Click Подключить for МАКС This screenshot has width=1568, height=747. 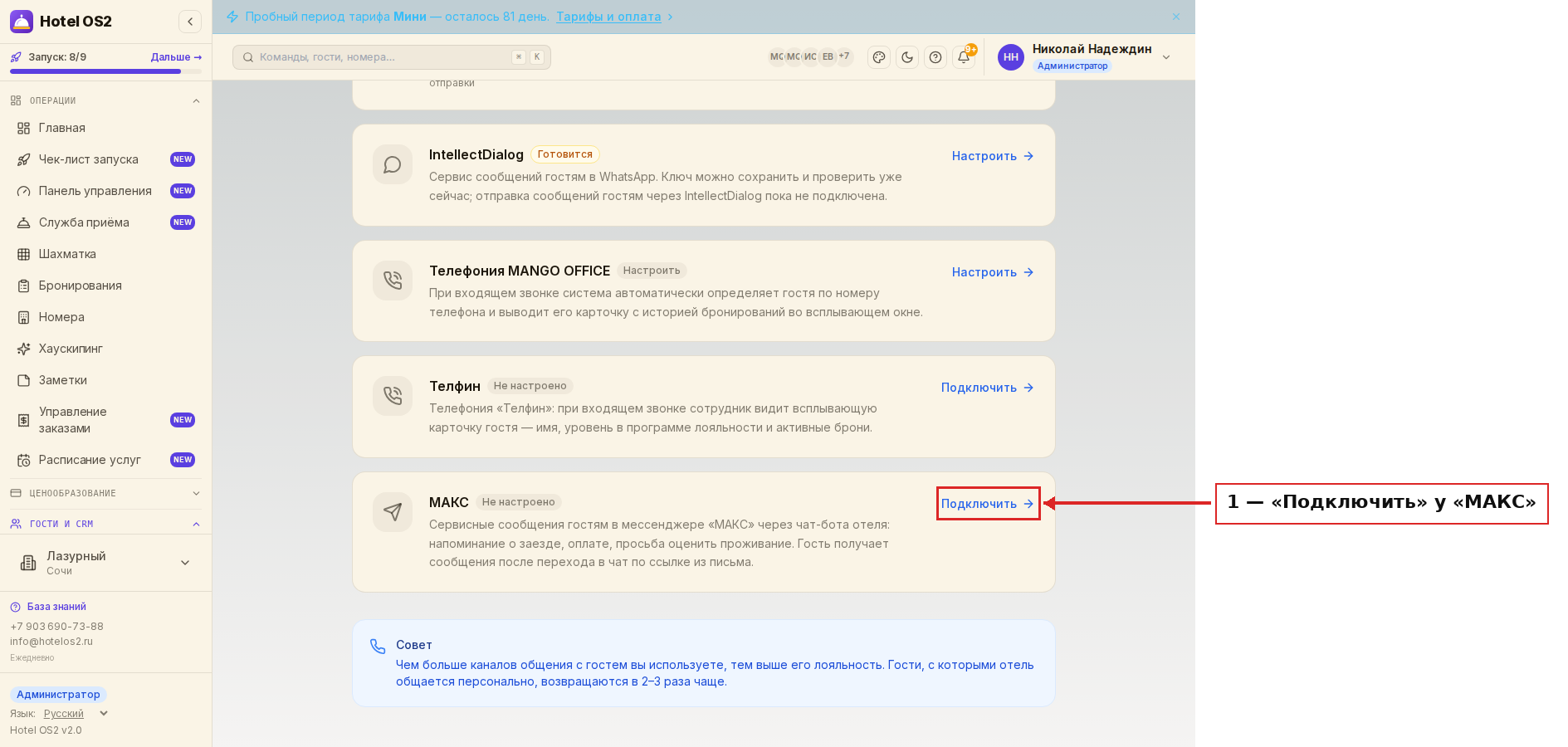click(x=988, y=504)
